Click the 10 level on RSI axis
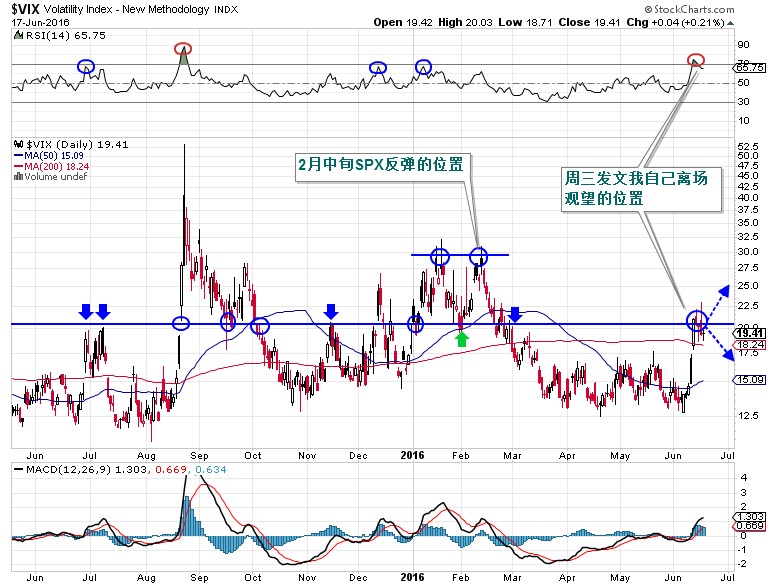775x583 pixels. pyautogui.click(x=743, y=121)
